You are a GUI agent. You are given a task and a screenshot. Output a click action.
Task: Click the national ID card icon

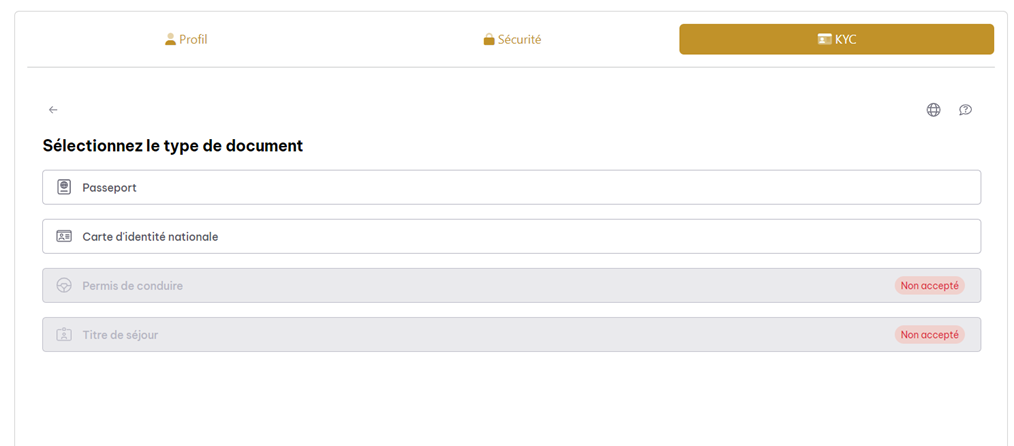pos(64,237)
